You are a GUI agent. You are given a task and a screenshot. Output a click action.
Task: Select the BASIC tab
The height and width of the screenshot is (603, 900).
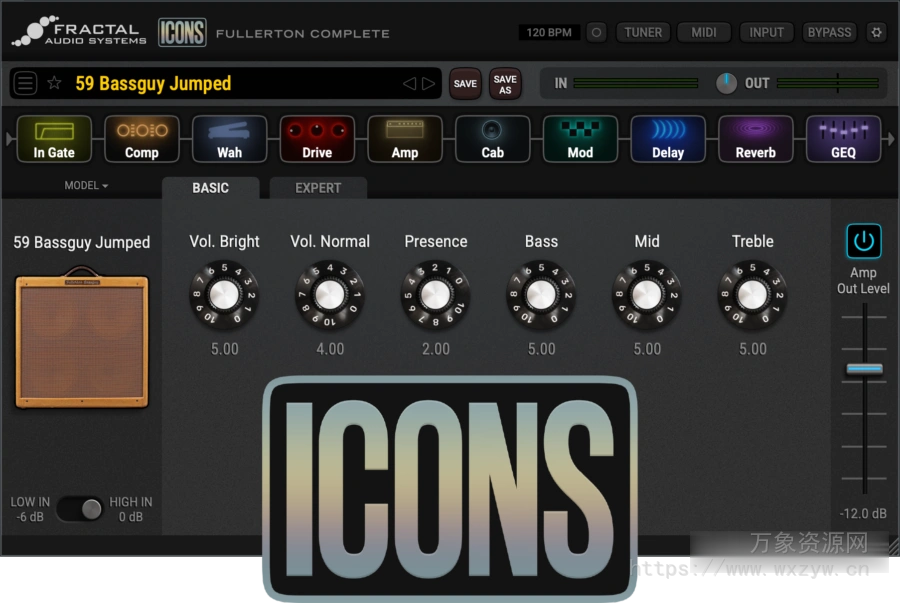tap(211, 188)
